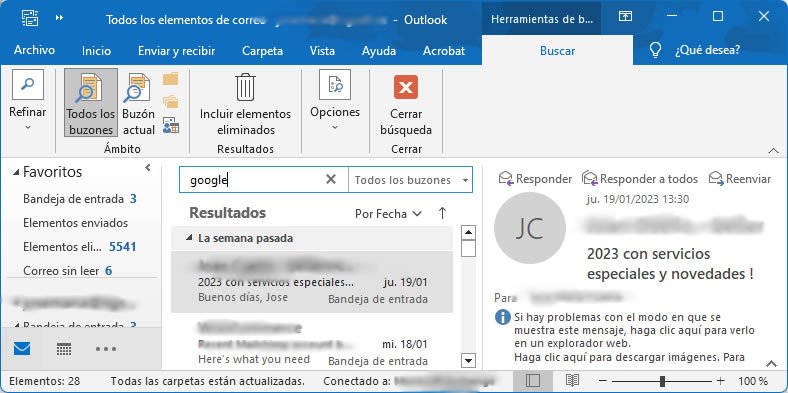Open the Ayuda tab

pos(379,51)
